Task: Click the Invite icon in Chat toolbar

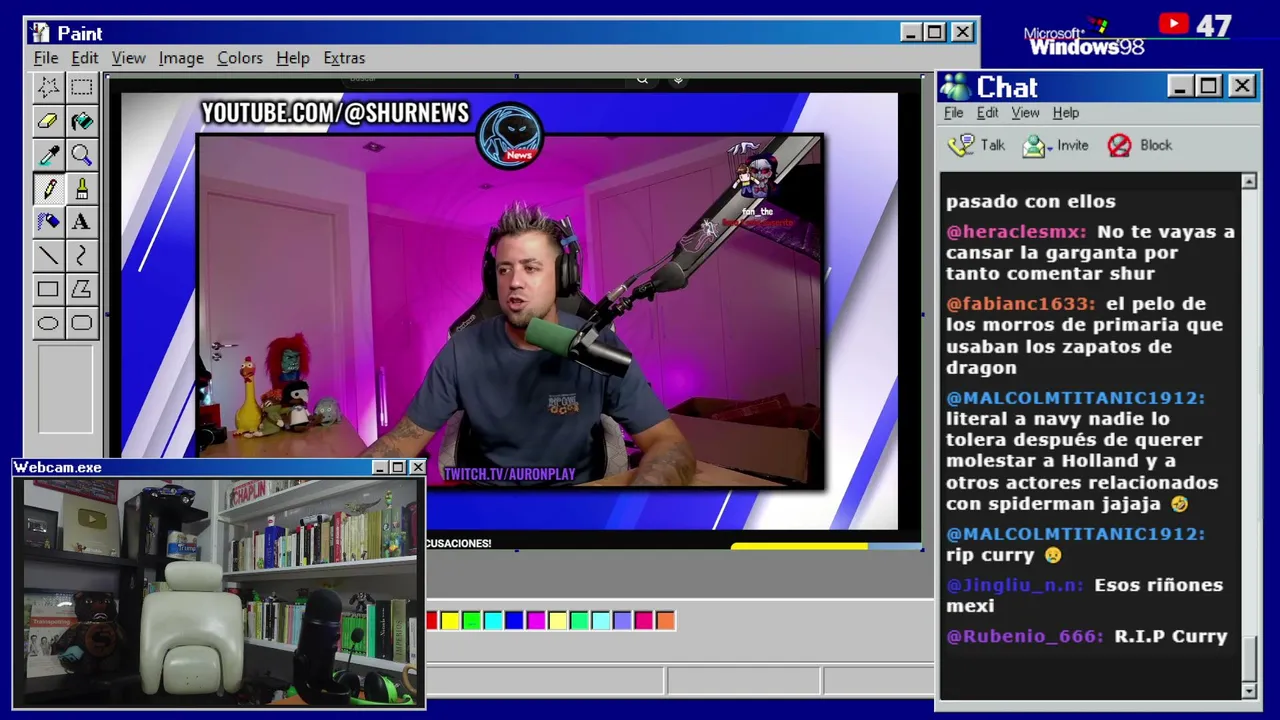Action: point(1036,146)
